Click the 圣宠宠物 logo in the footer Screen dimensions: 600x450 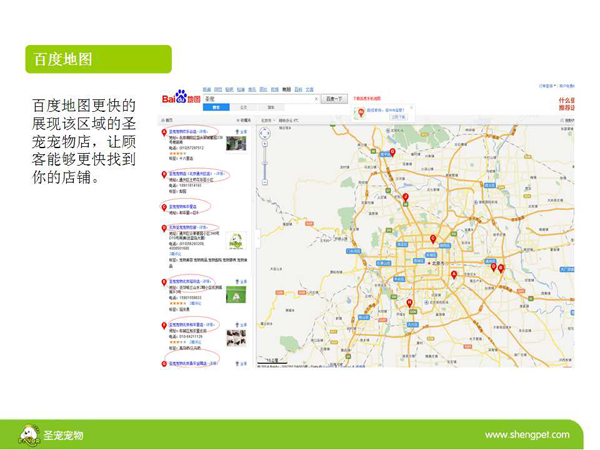coord(50,435)
